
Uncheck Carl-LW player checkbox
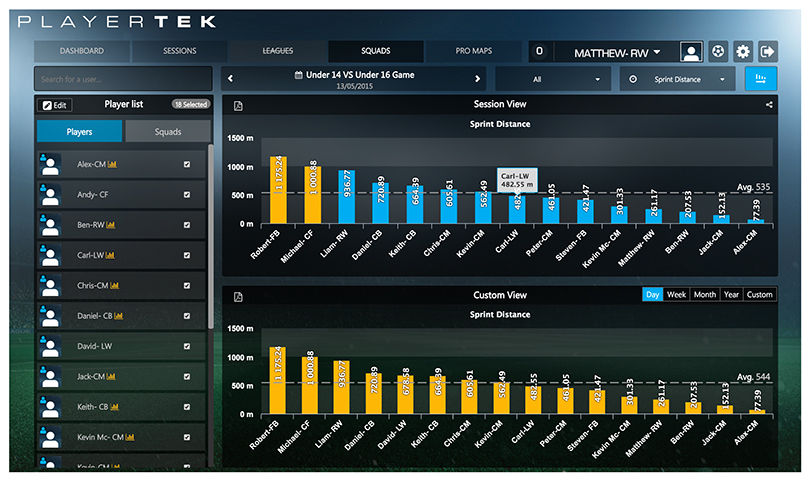[187, 255]
